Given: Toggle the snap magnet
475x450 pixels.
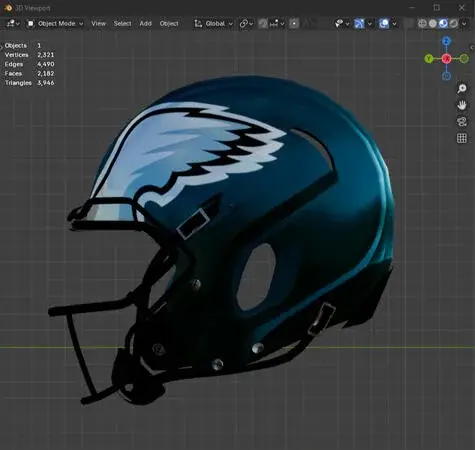Looking at the screenshot, I should coord(263,23).
